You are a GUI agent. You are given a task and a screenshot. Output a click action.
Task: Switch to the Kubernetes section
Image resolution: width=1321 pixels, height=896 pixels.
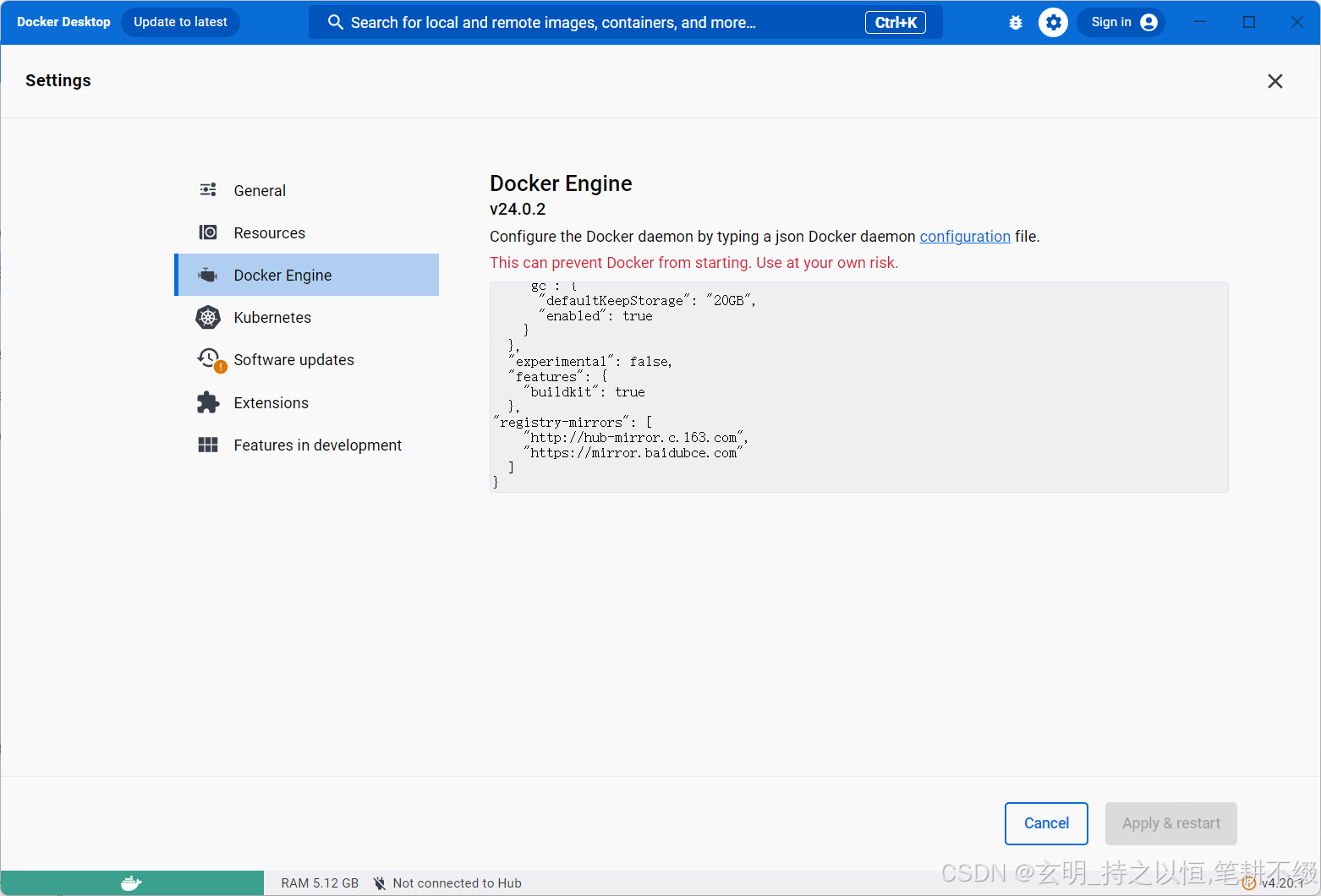tap(272, 317)
